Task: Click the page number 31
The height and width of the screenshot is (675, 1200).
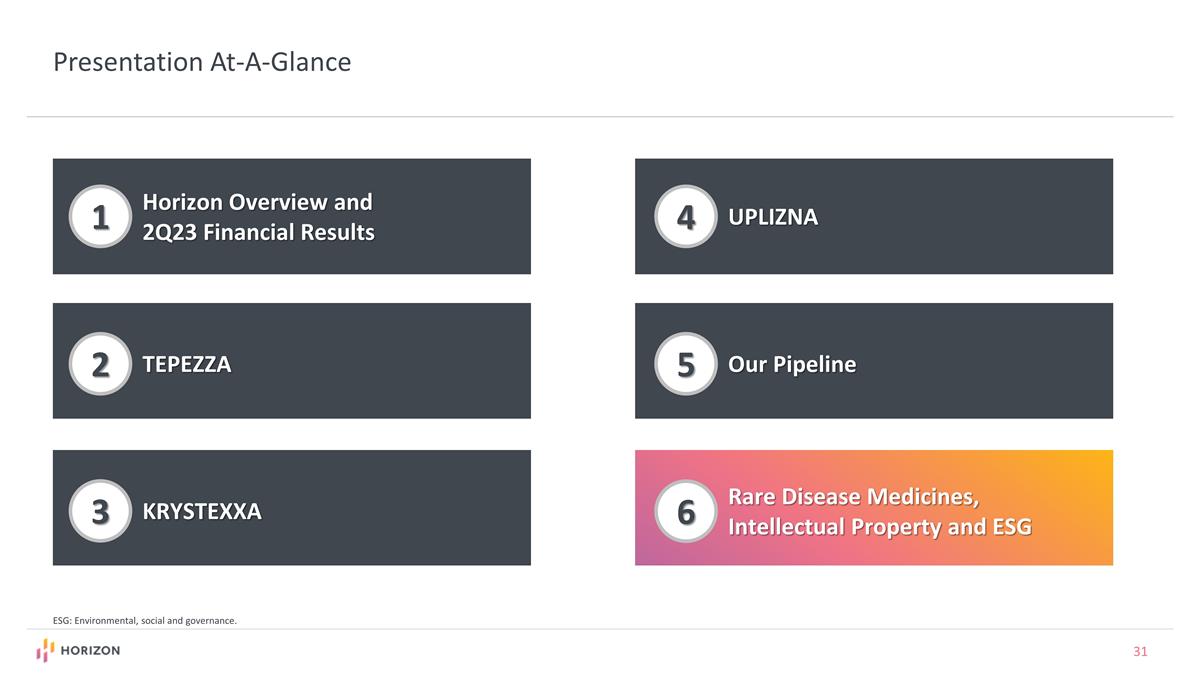Action: pyautogui.click(x=1140, y=652)
